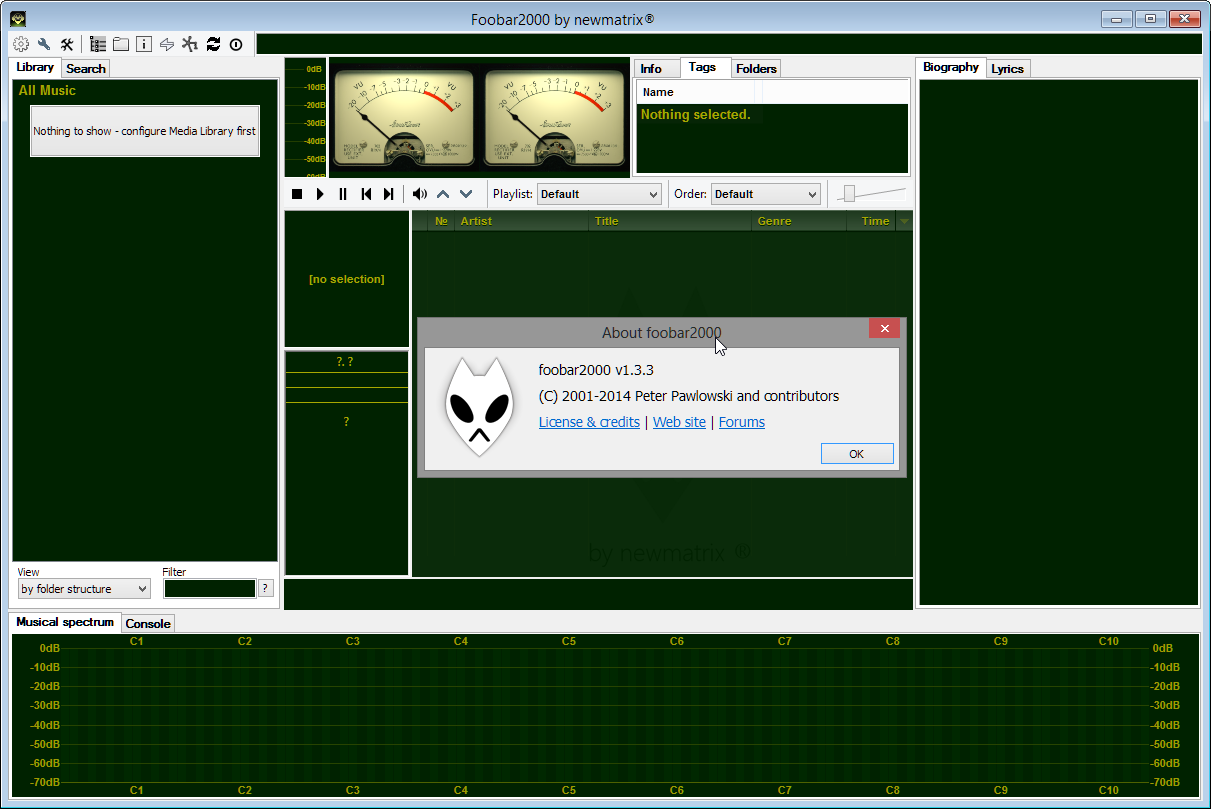The width and height of the screenshot is (1211, 809).
Task: Switch to the Lyrics tab
Action: (1007, 68)
